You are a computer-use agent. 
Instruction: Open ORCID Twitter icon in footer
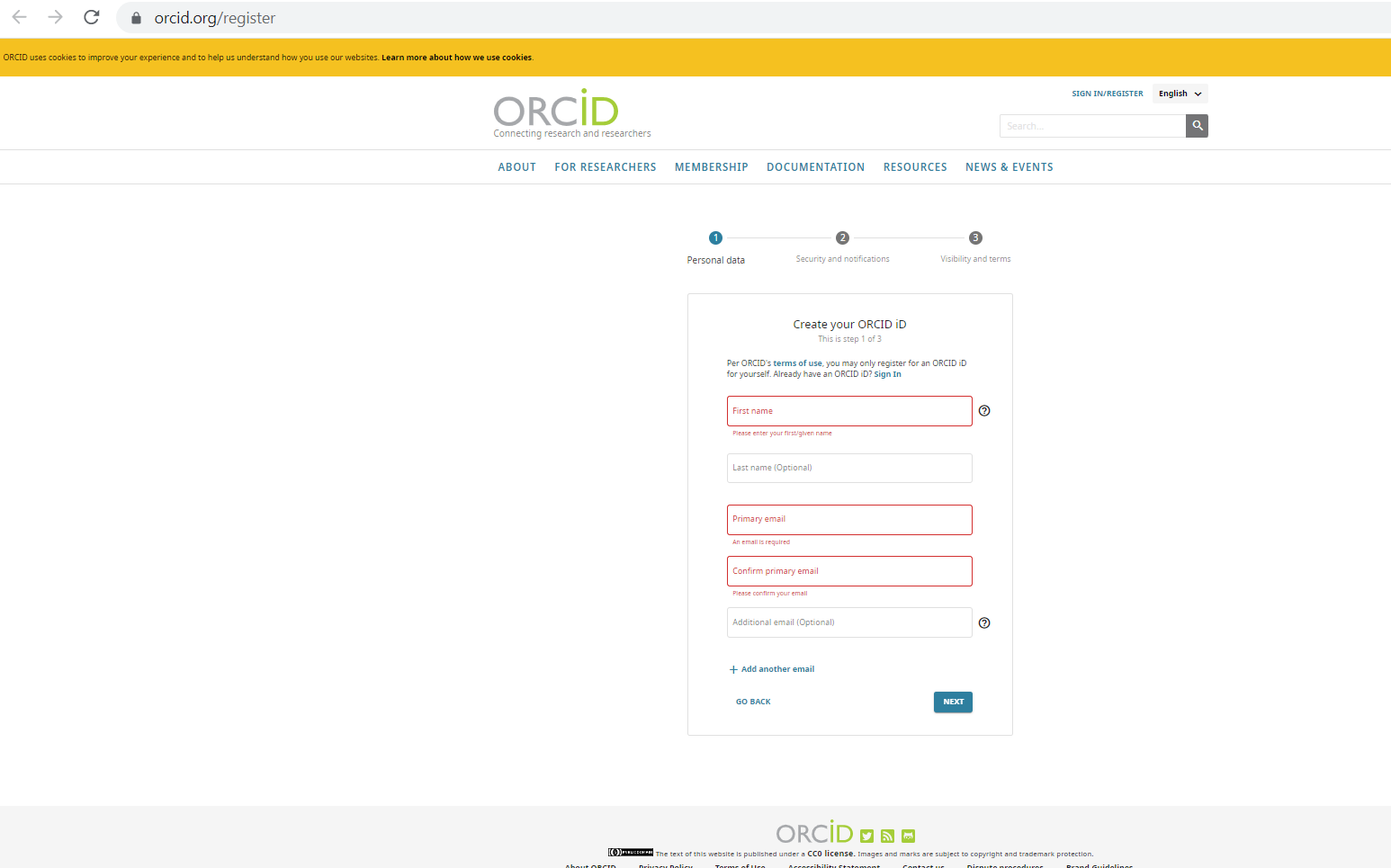click(866, 836)
